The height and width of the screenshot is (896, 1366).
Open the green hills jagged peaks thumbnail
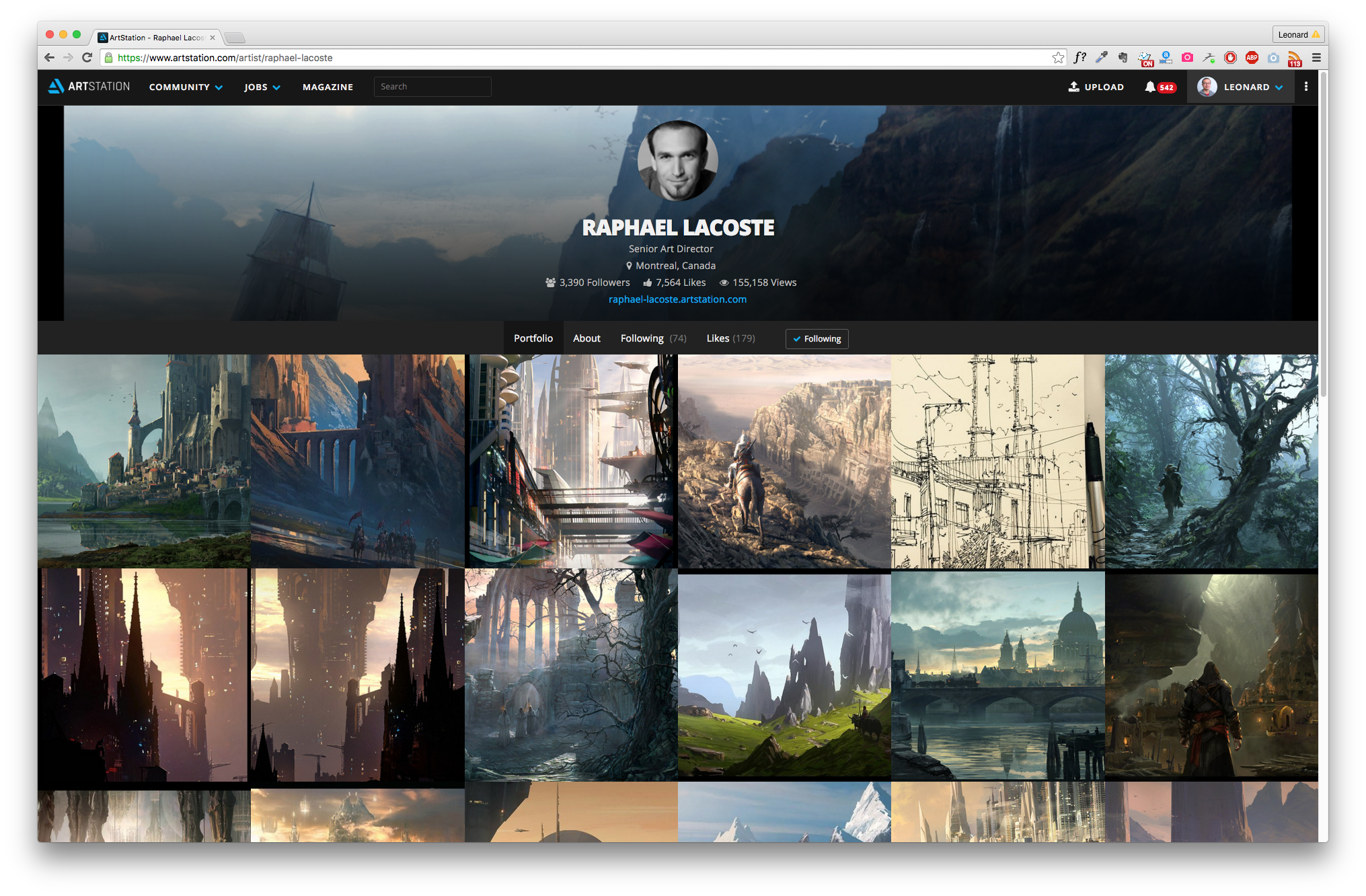pyautogui.click(x=784, y=675)
